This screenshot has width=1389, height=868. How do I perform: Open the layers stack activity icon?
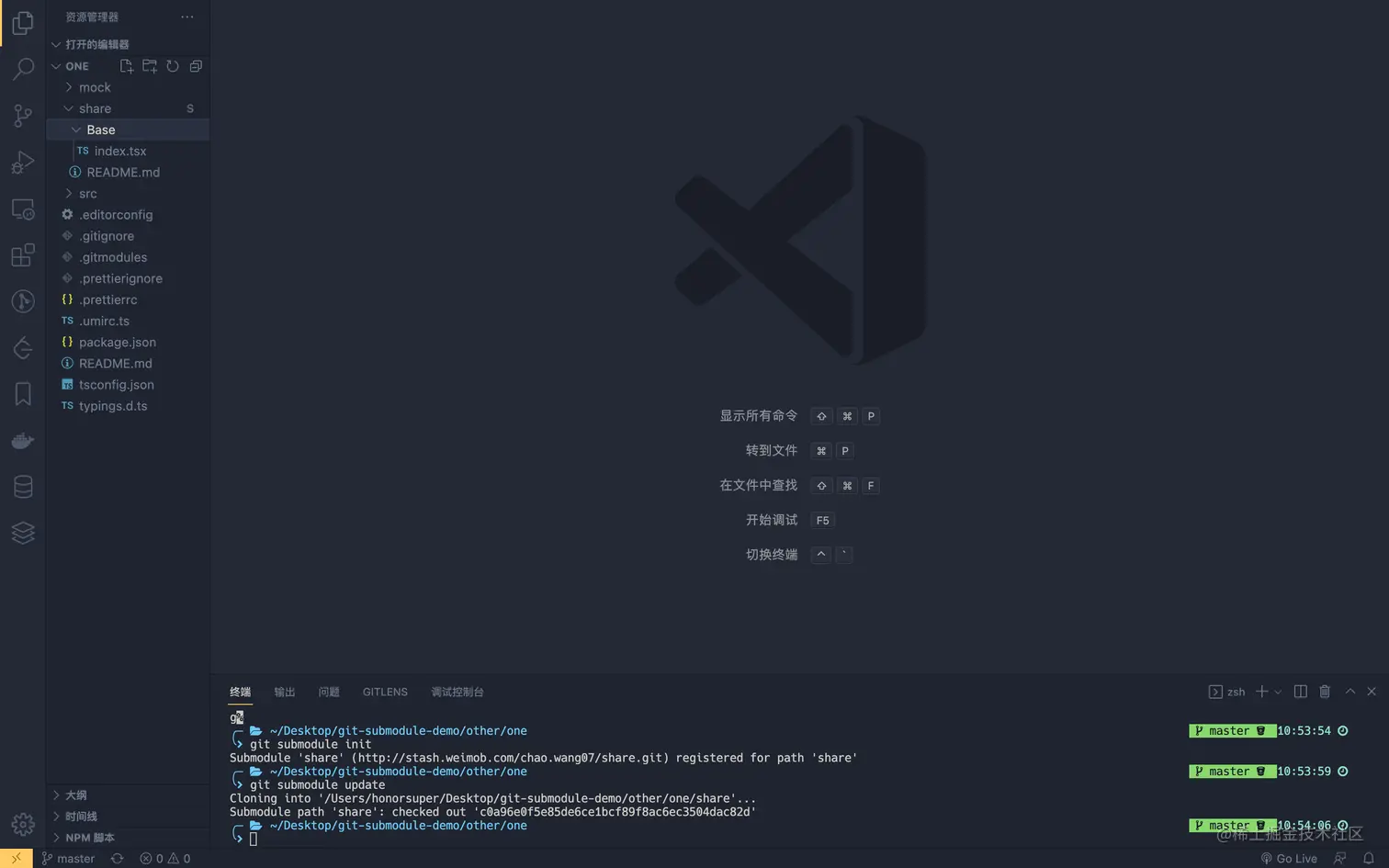pos(23,533)
